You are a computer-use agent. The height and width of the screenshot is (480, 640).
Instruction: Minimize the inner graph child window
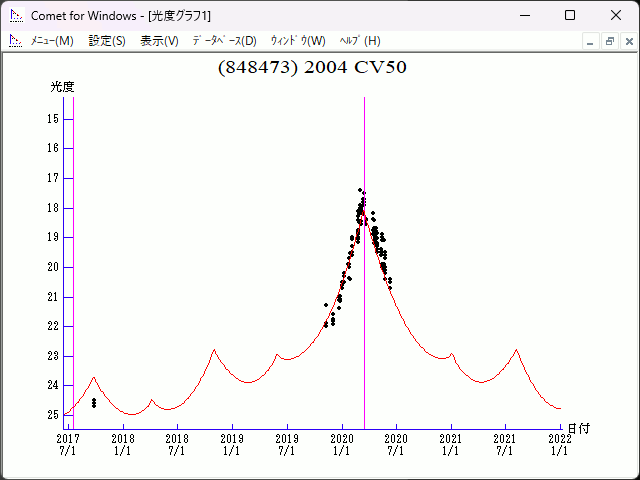[x=591, y=41]
